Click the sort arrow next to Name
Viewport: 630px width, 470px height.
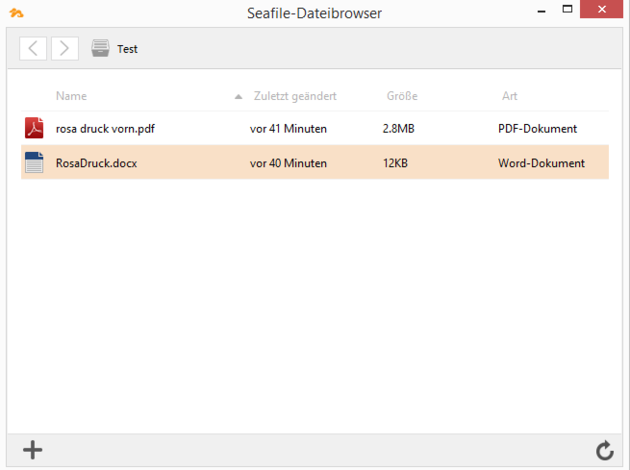point(238,97)
